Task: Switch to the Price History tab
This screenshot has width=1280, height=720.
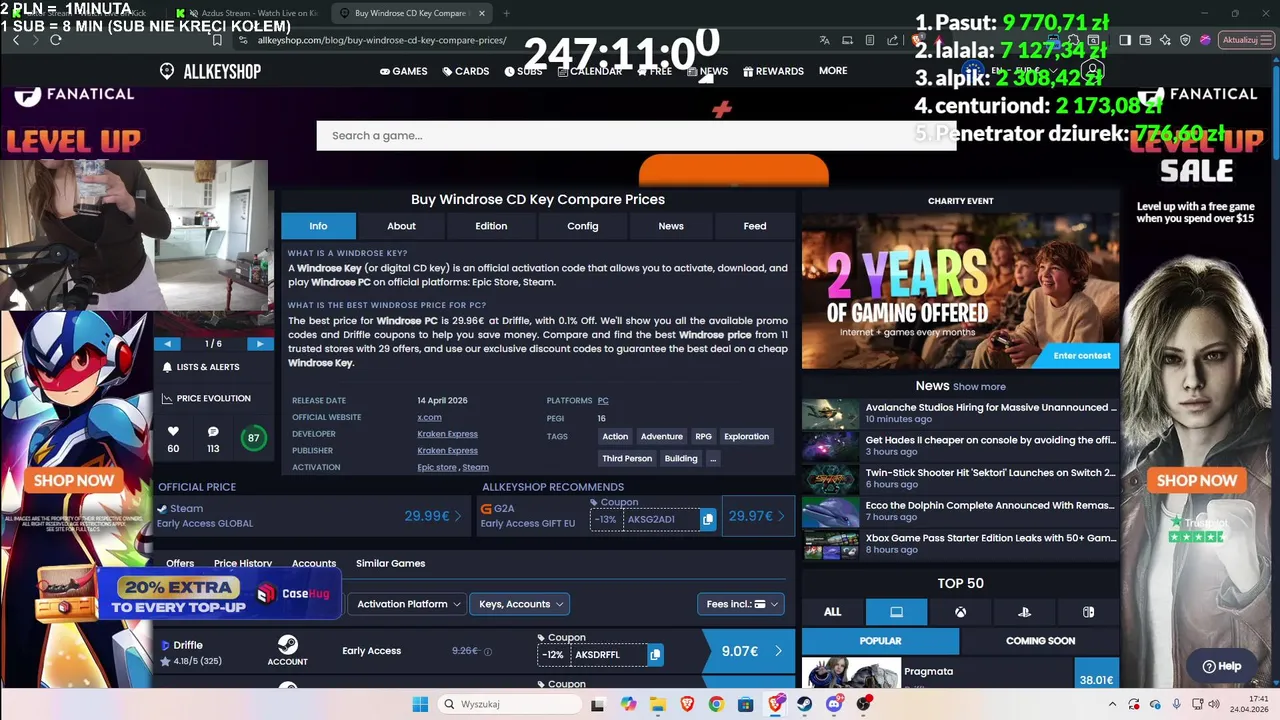Action: tap(243, 564)
